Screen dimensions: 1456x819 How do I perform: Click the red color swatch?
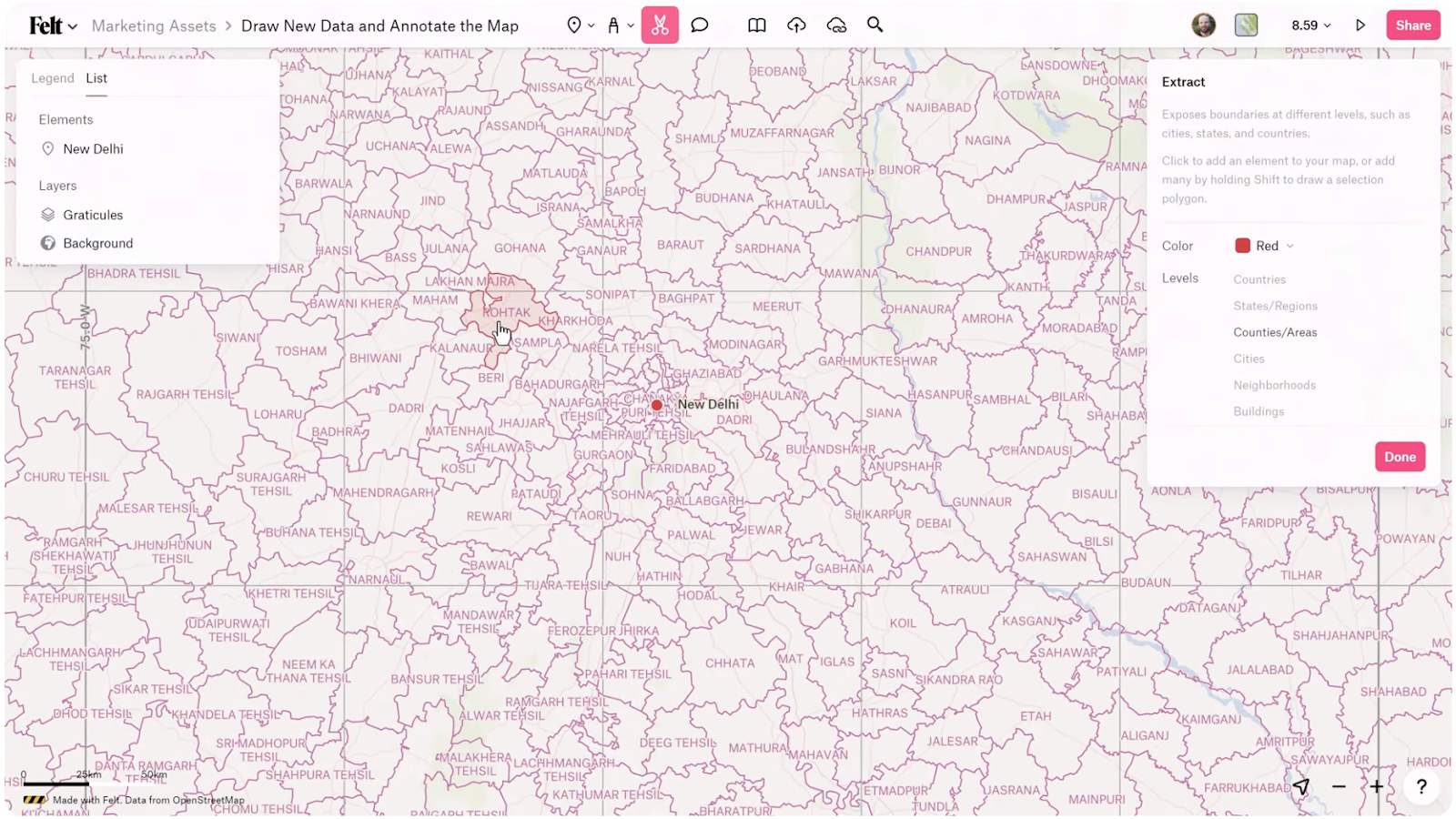tap(1242, 245)
